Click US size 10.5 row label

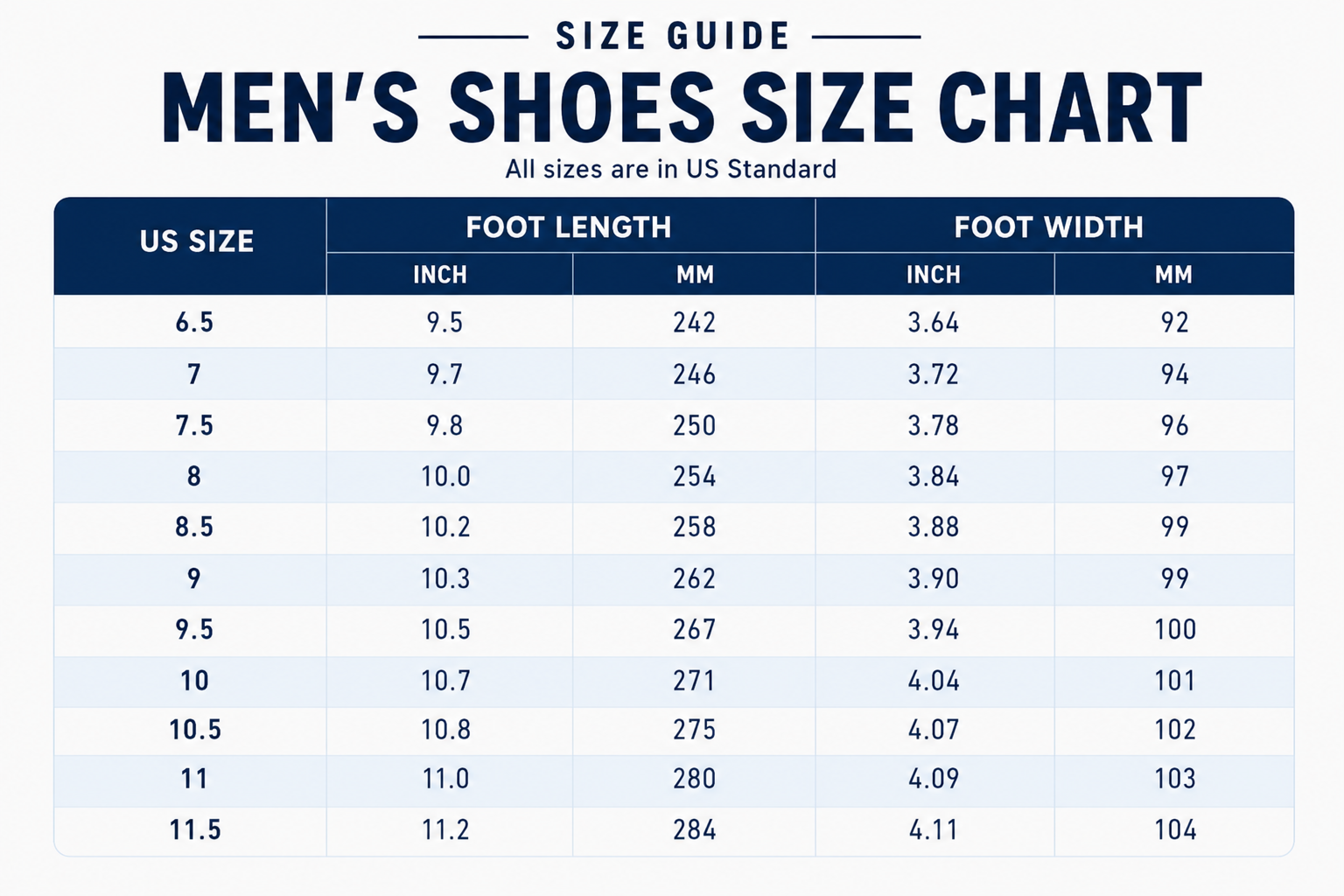pos(195,730)
